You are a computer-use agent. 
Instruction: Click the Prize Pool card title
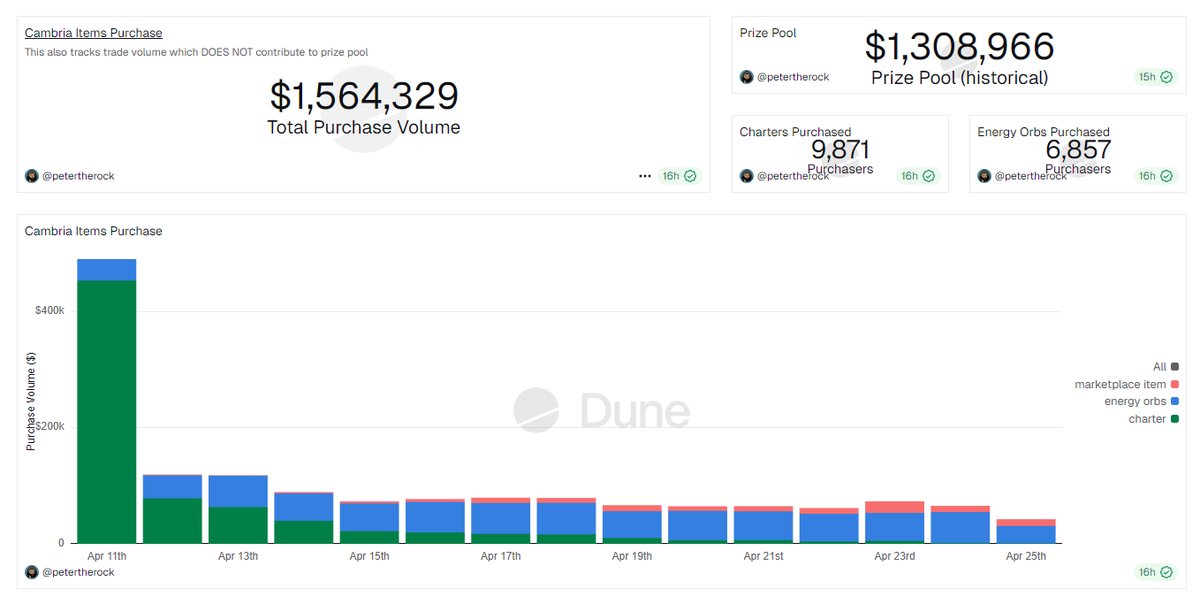768,33
